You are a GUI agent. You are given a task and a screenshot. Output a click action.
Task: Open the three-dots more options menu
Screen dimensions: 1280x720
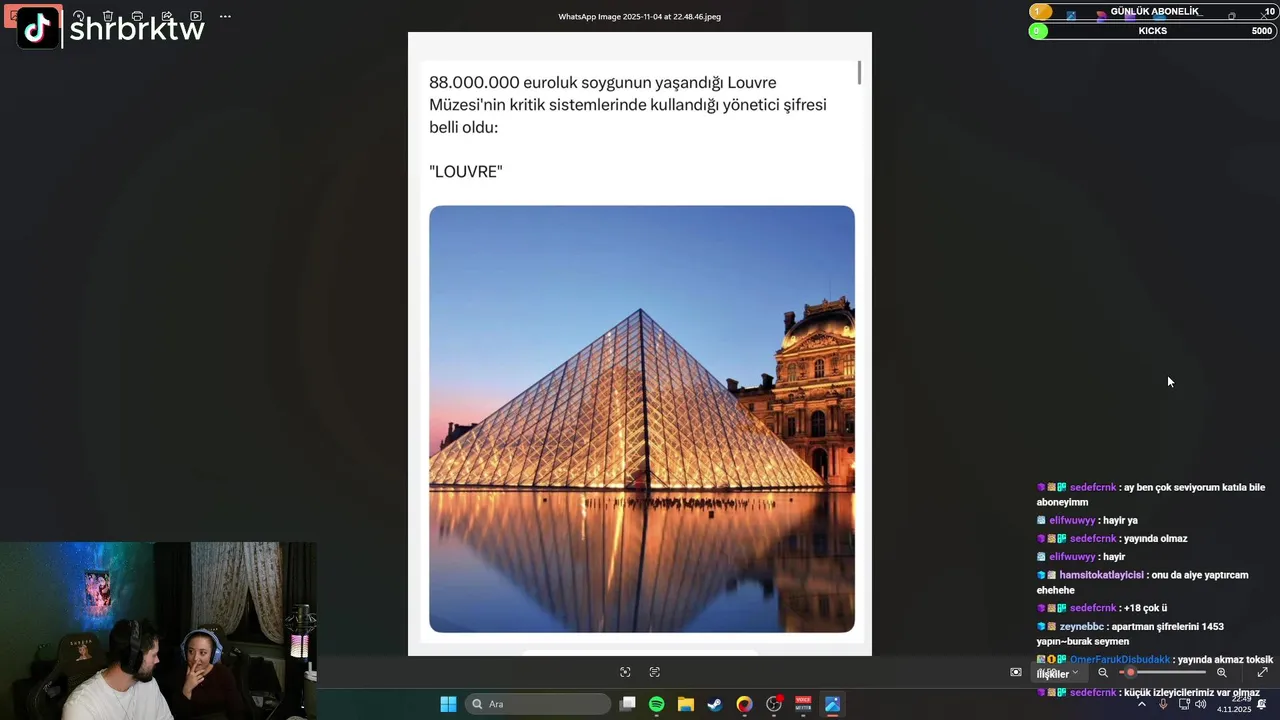(x=225, y=16)
